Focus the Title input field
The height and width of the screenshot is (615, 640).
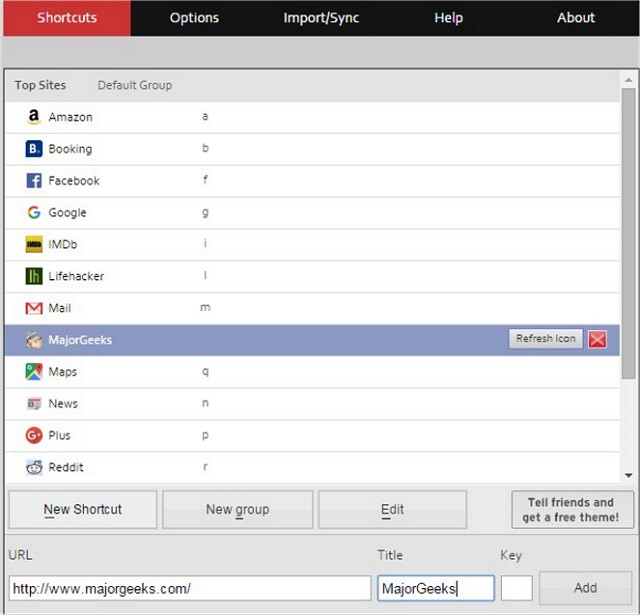point(436,588)
